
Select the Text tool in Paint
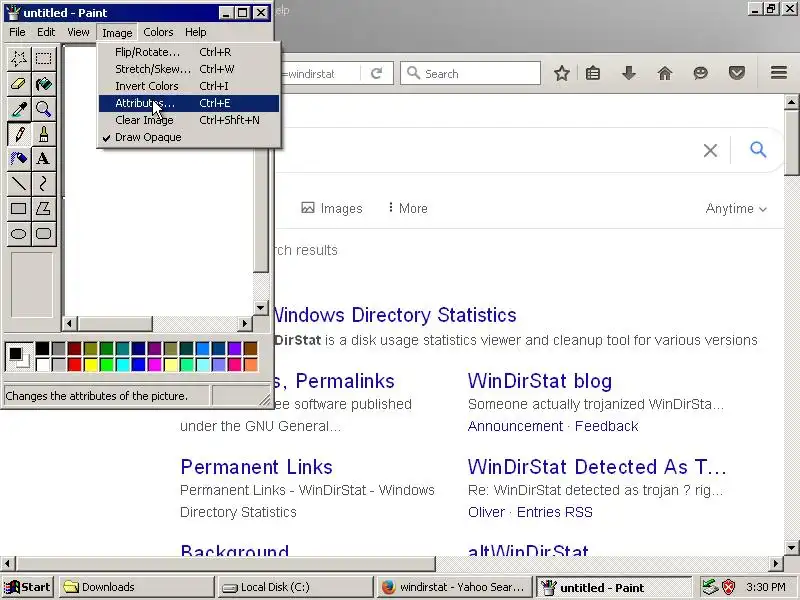tap(43, 159)
